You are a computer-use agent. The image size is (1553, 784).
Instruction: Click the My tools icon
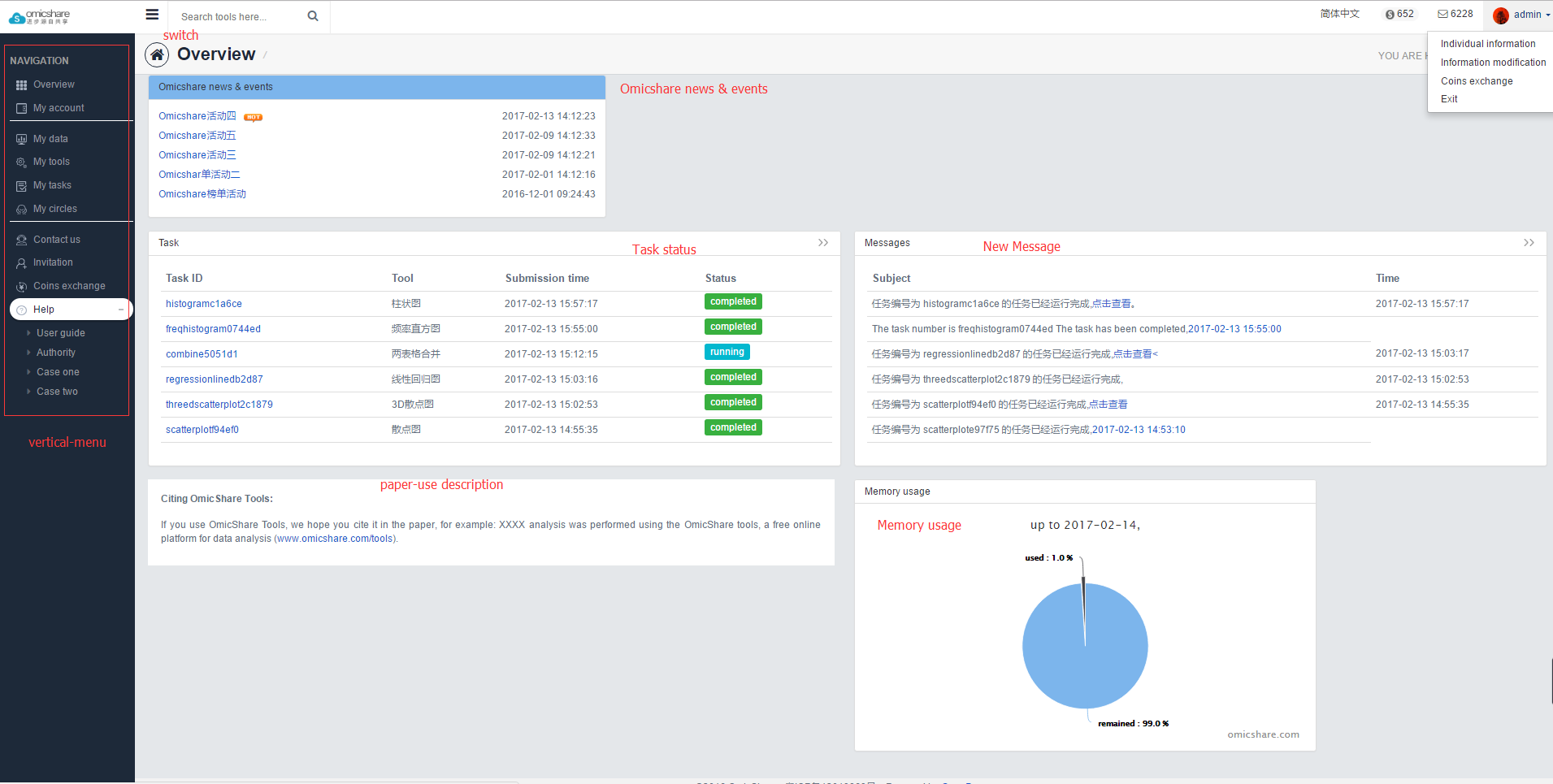pos(21,162)
